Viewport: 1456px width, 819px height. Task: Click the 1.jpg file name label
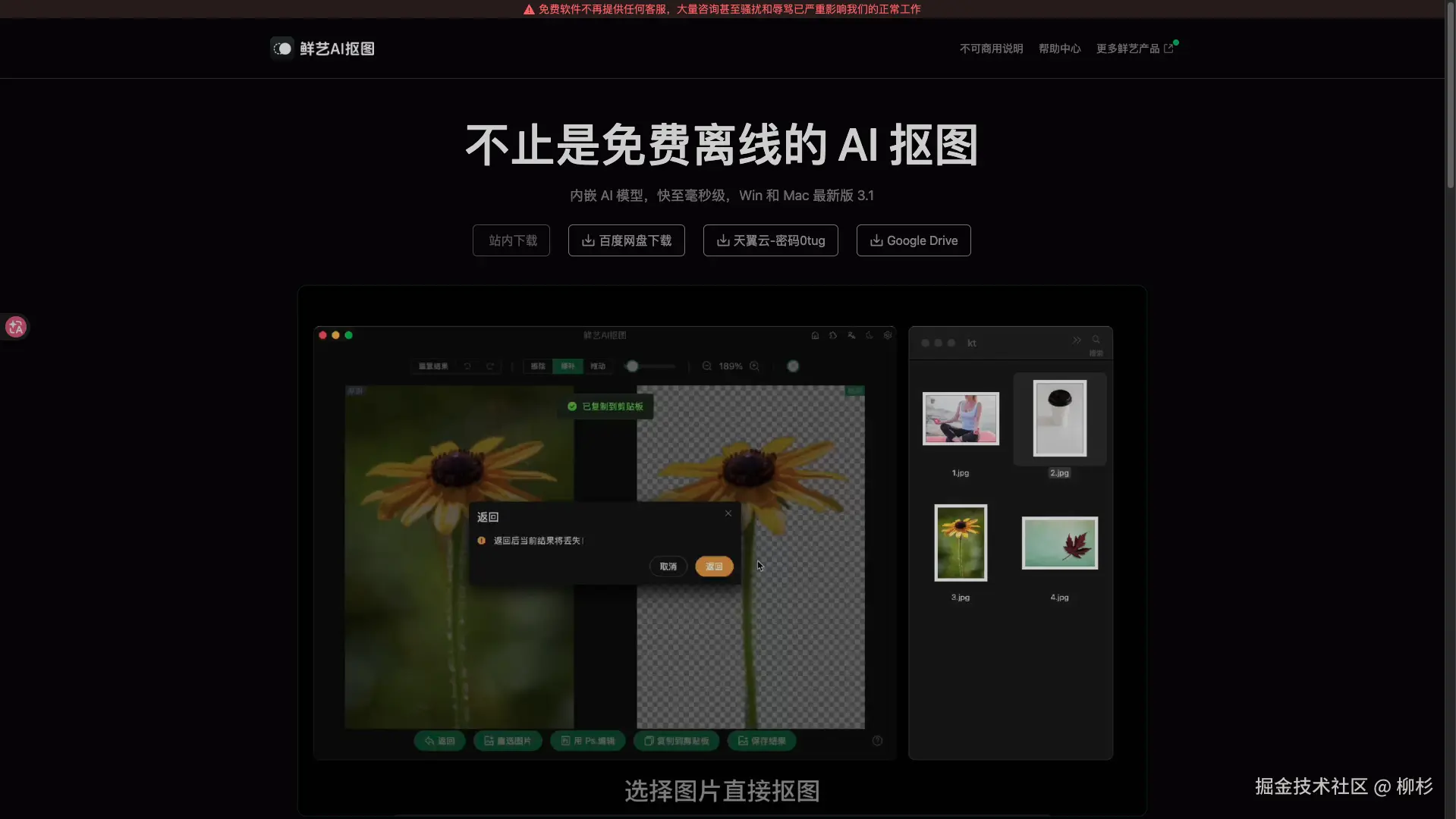961,473
